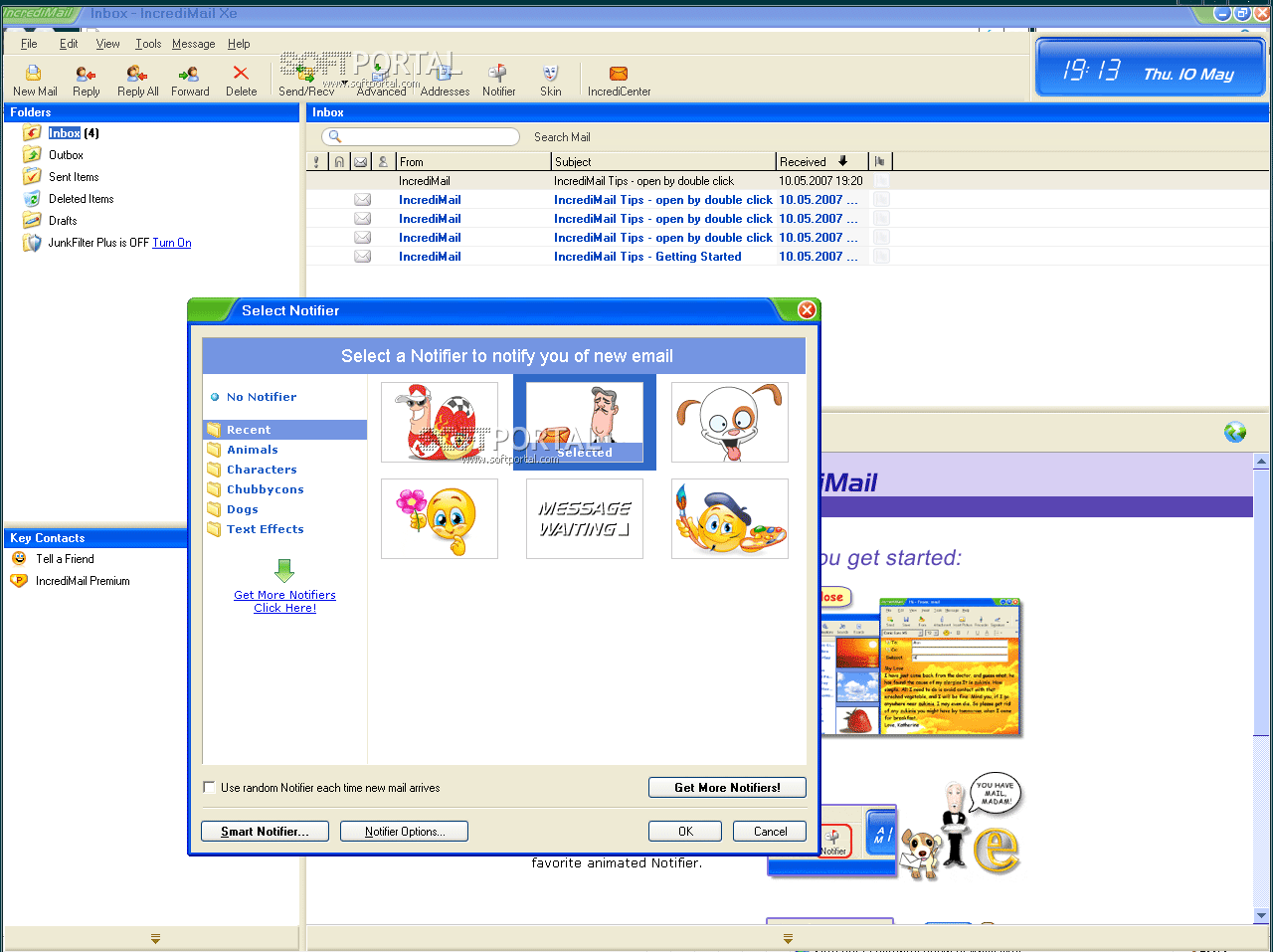Sort by the Received column header
This screenshot has width=1273, height=952.
pos(821,161)
